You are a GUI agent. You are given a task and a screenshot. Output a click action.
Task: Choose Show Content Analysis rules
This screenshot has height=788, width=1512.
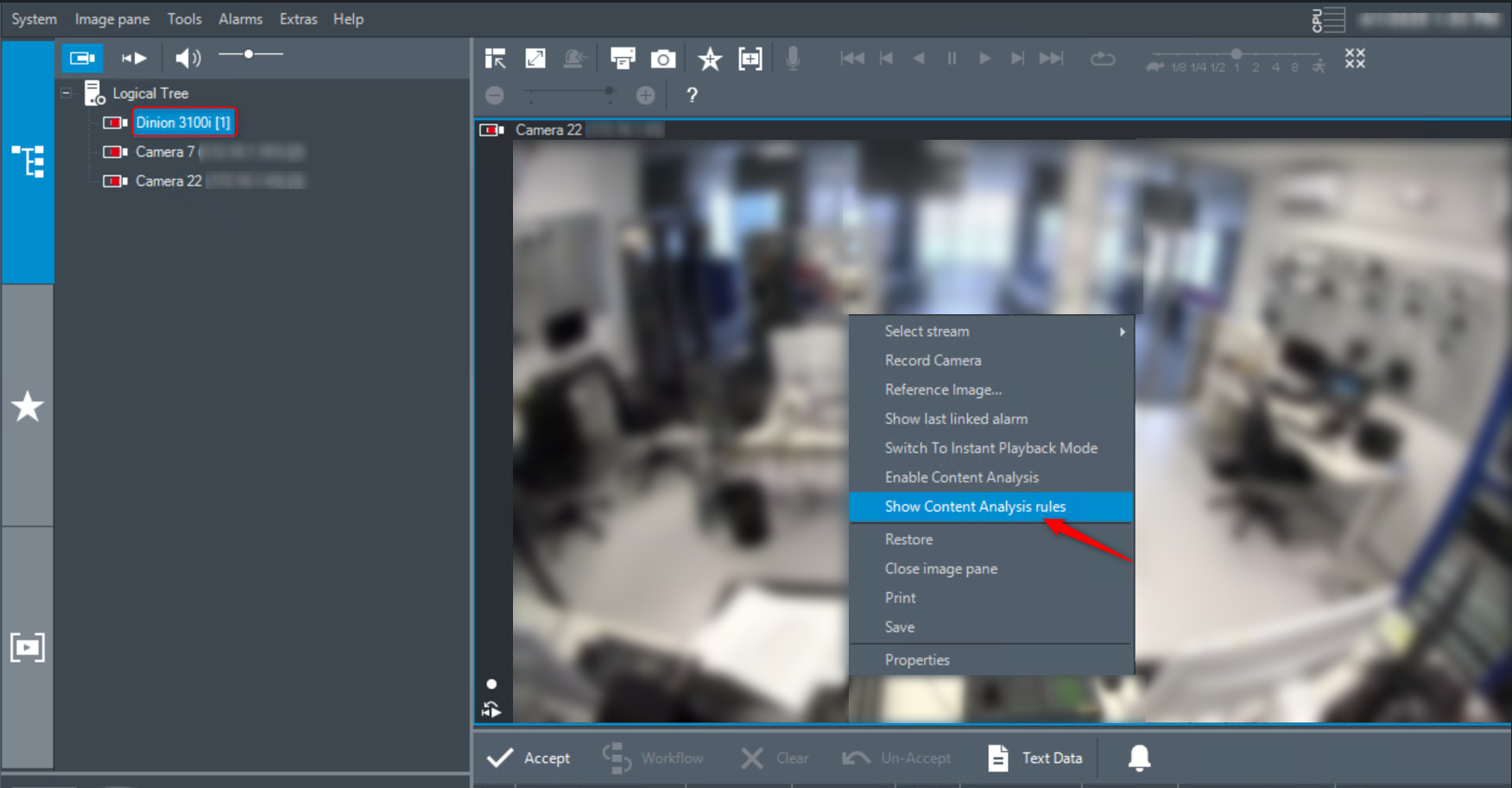point(975,507)
